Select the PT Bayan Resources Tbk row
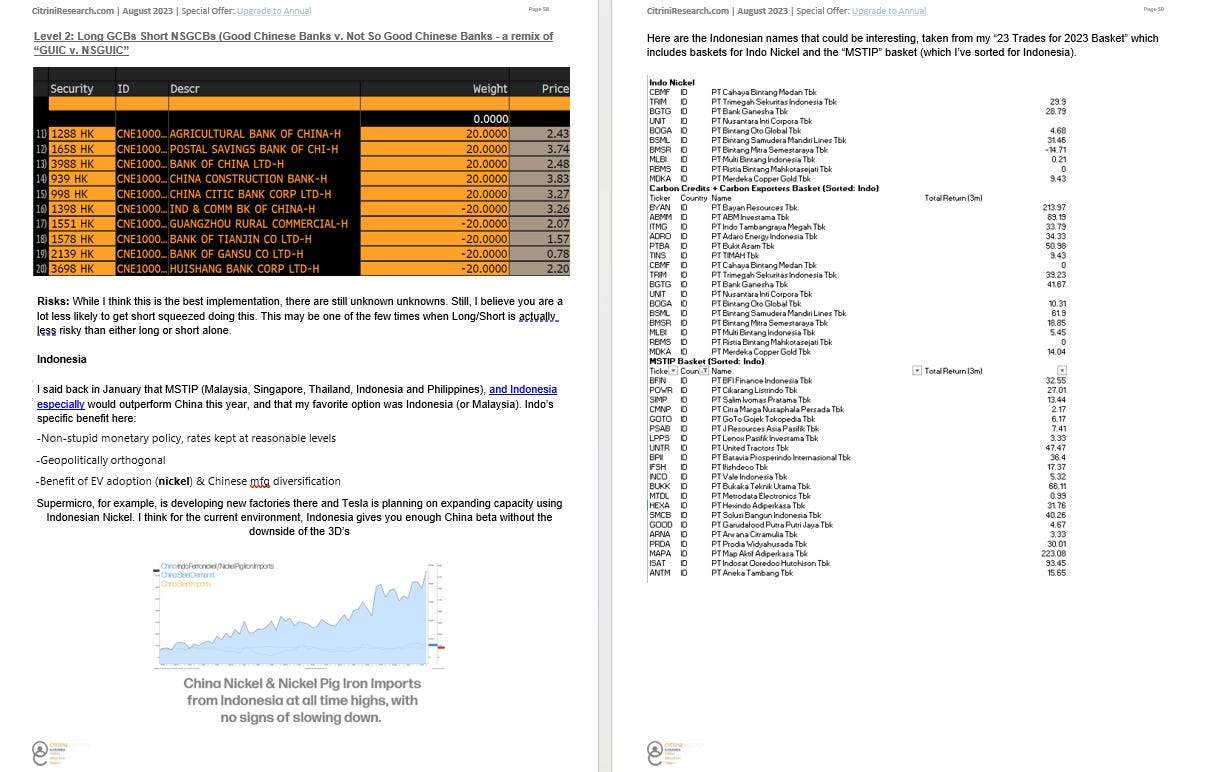This screenshot has height=772, width=1205. pyautogui.click(x=858, y=208)
